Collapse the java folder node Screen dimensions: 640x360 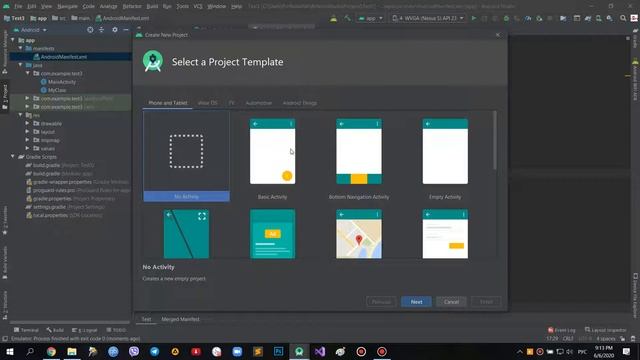coord(20,65)
